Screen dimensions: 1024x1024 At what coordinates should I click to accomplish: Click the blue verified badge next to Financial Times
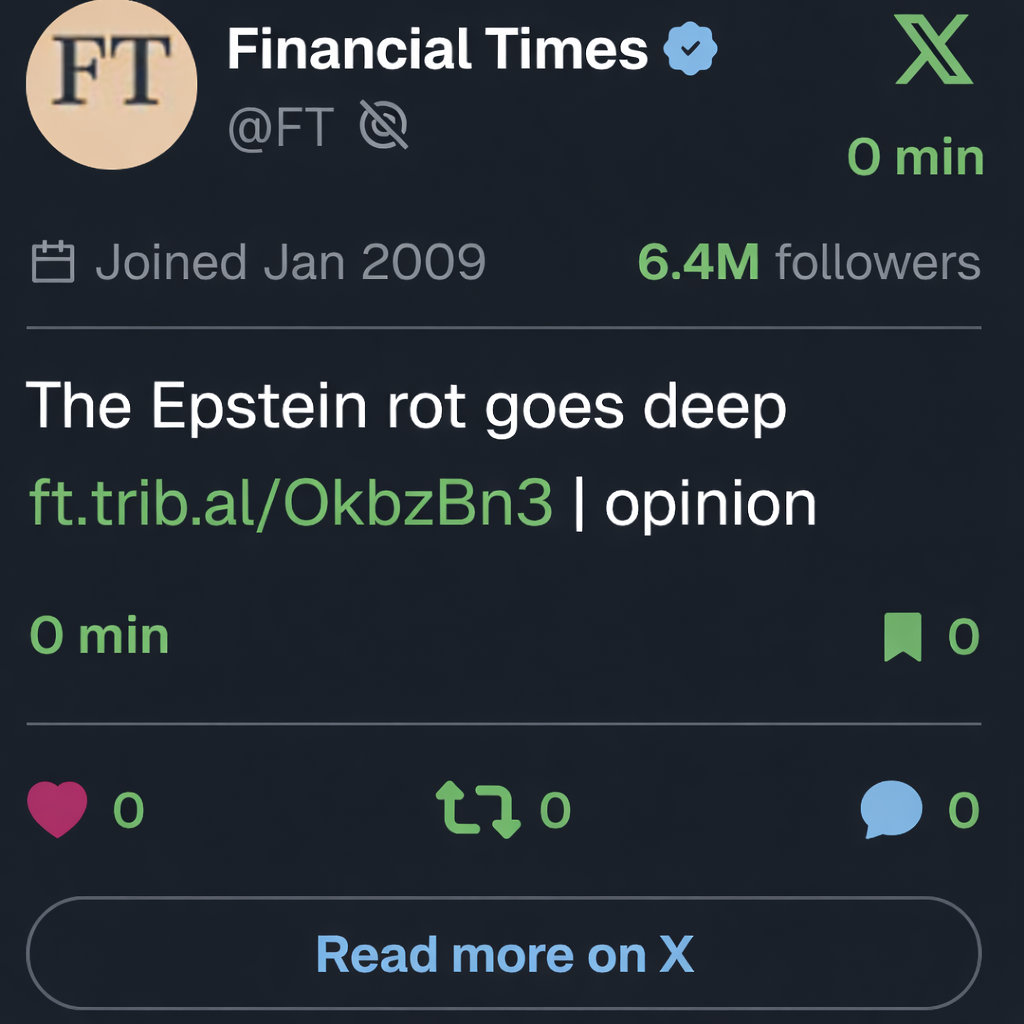[692, 49]
